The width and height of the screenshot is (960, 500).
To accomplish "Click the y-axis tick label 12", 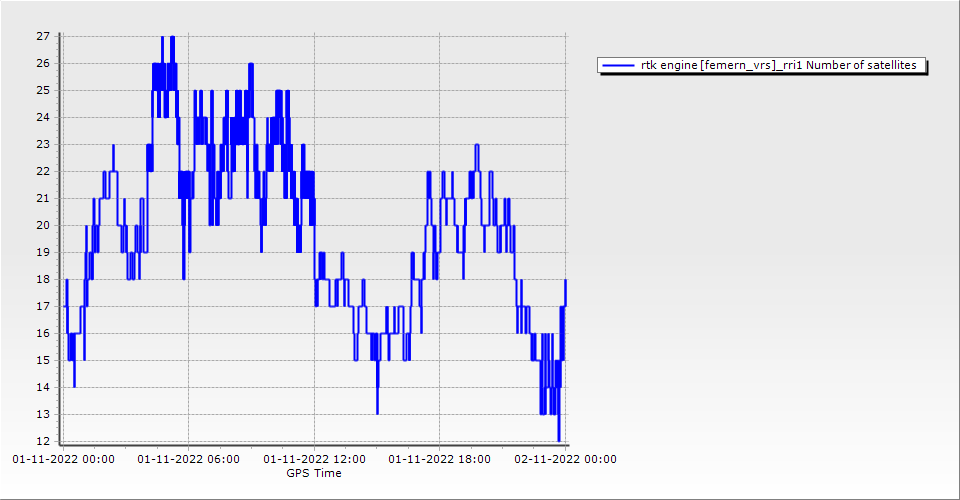I will pos(43,441).
